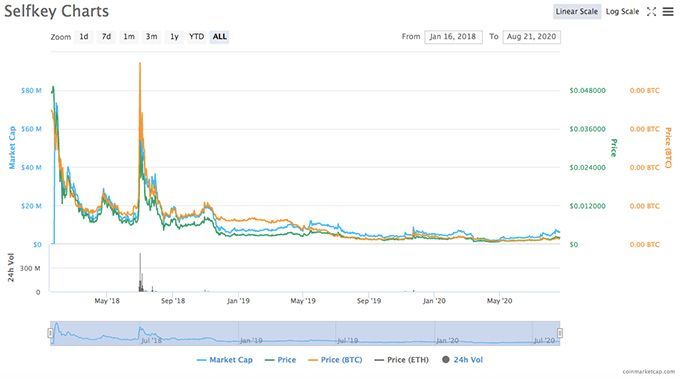The image size is (680, 379).
Task: Grab the right navigator range handle
Action: click(560, 333)
